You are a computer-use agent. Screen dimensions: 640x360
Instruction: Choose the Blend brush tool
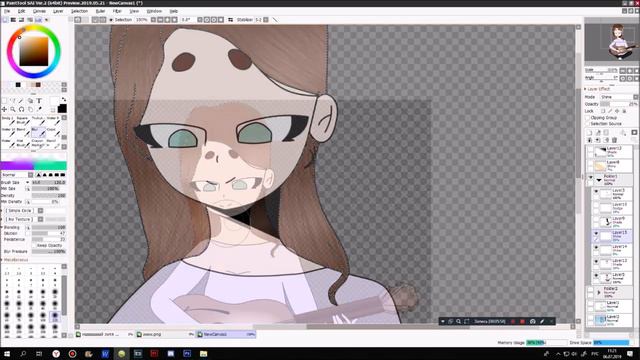pyautogui.click(x=23, y=132)
